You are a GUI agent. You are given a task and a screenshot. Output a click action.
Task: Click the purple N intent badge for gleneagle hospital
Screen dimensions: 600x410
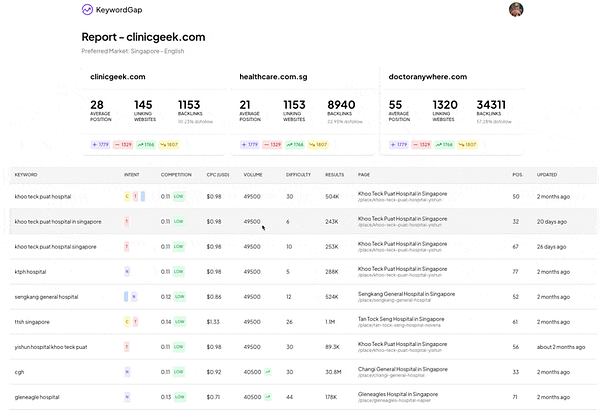[127, 397]
